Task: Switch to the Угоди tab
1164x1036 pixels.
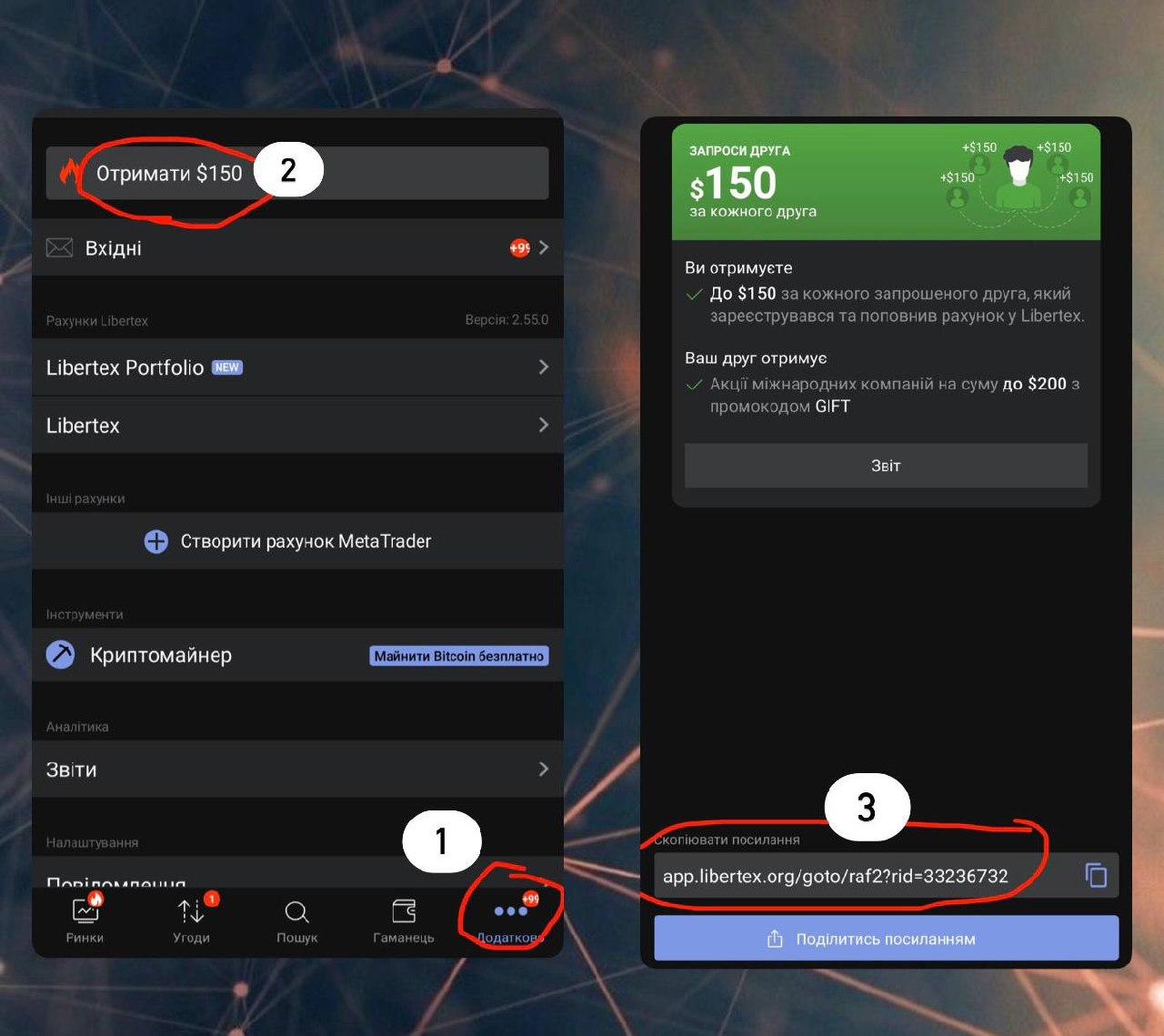Action: tap(191, 919)
